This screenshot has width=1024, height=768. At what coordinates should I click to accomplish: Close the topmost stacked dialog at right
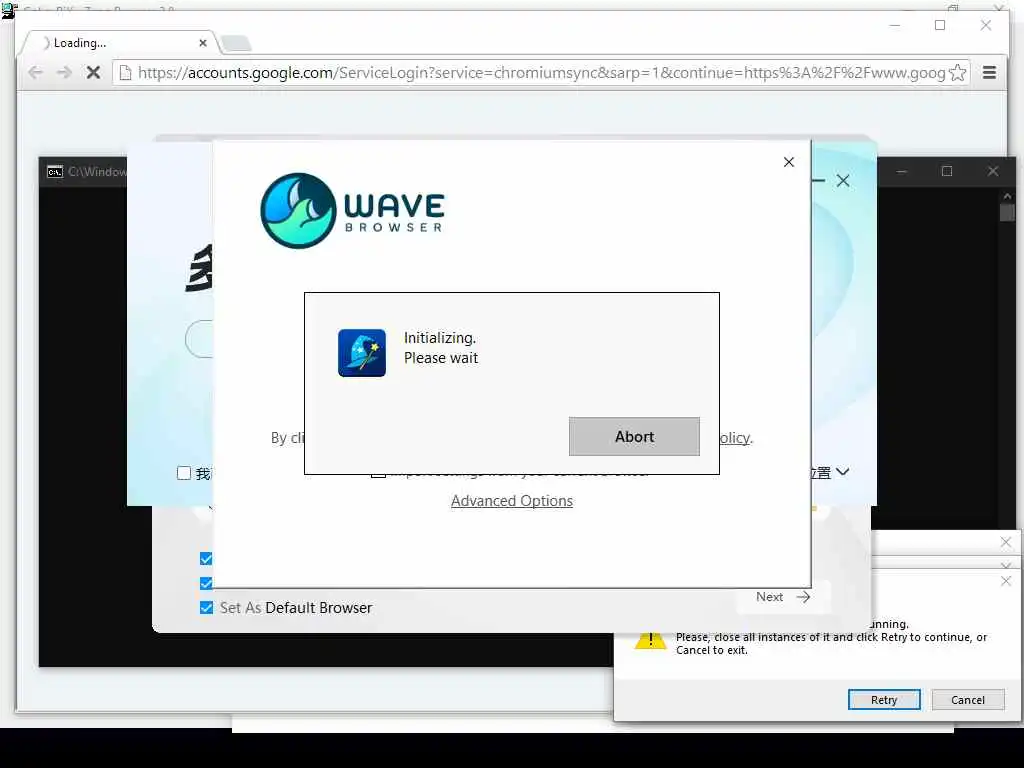[x=1006, y=542]
